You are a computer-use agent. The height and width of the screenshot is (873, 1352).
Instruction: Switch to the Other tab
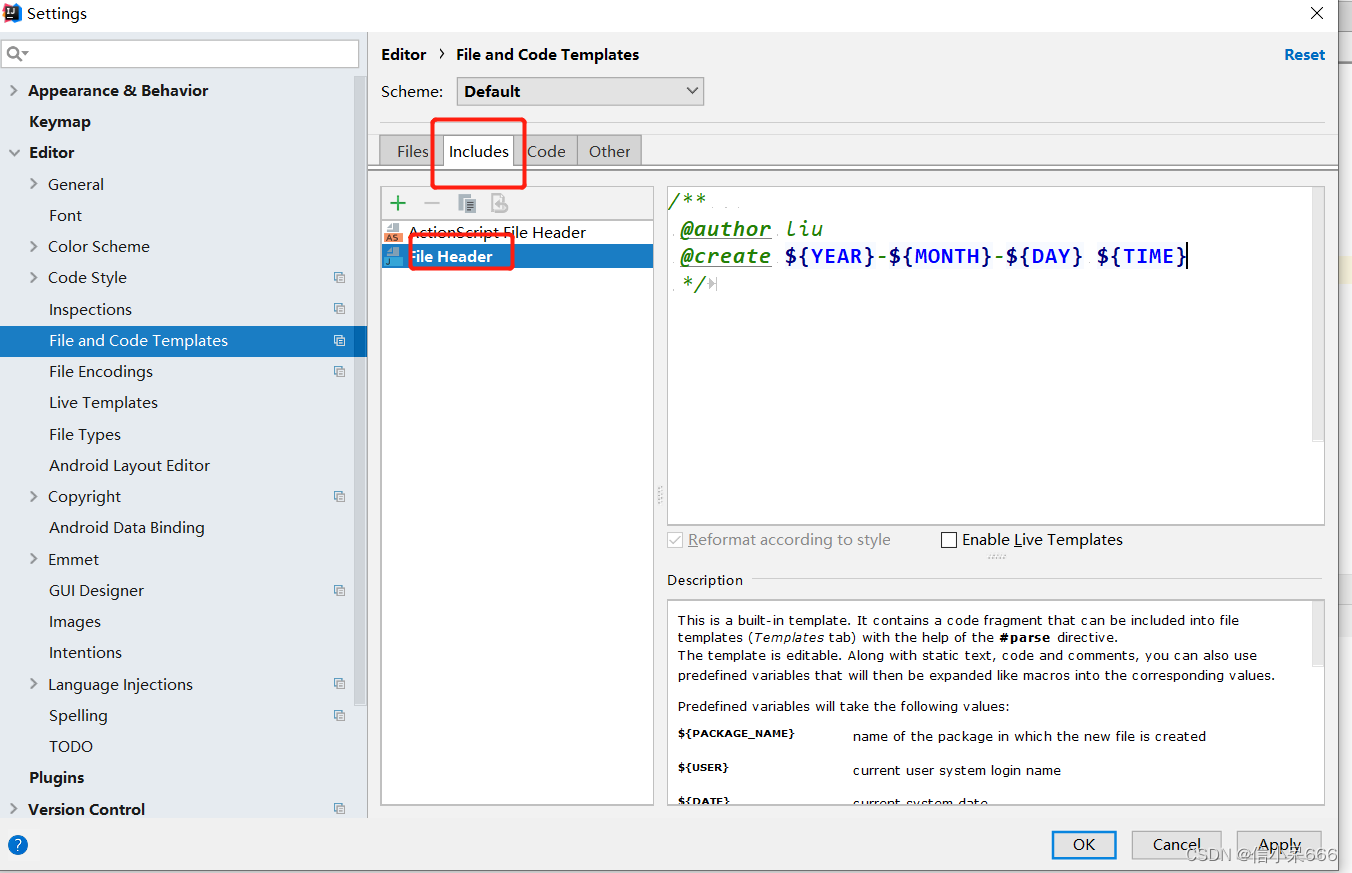609,151
